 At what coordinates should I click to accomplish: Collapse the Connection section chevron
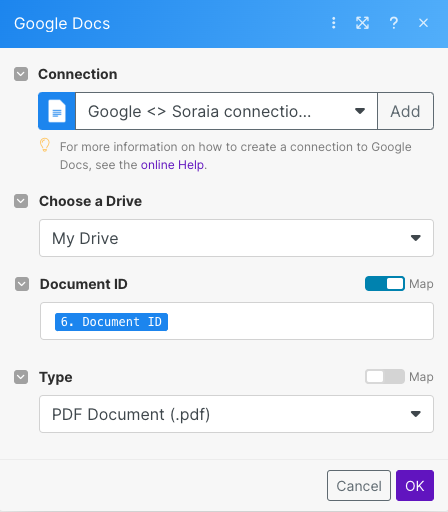[21, 74]
